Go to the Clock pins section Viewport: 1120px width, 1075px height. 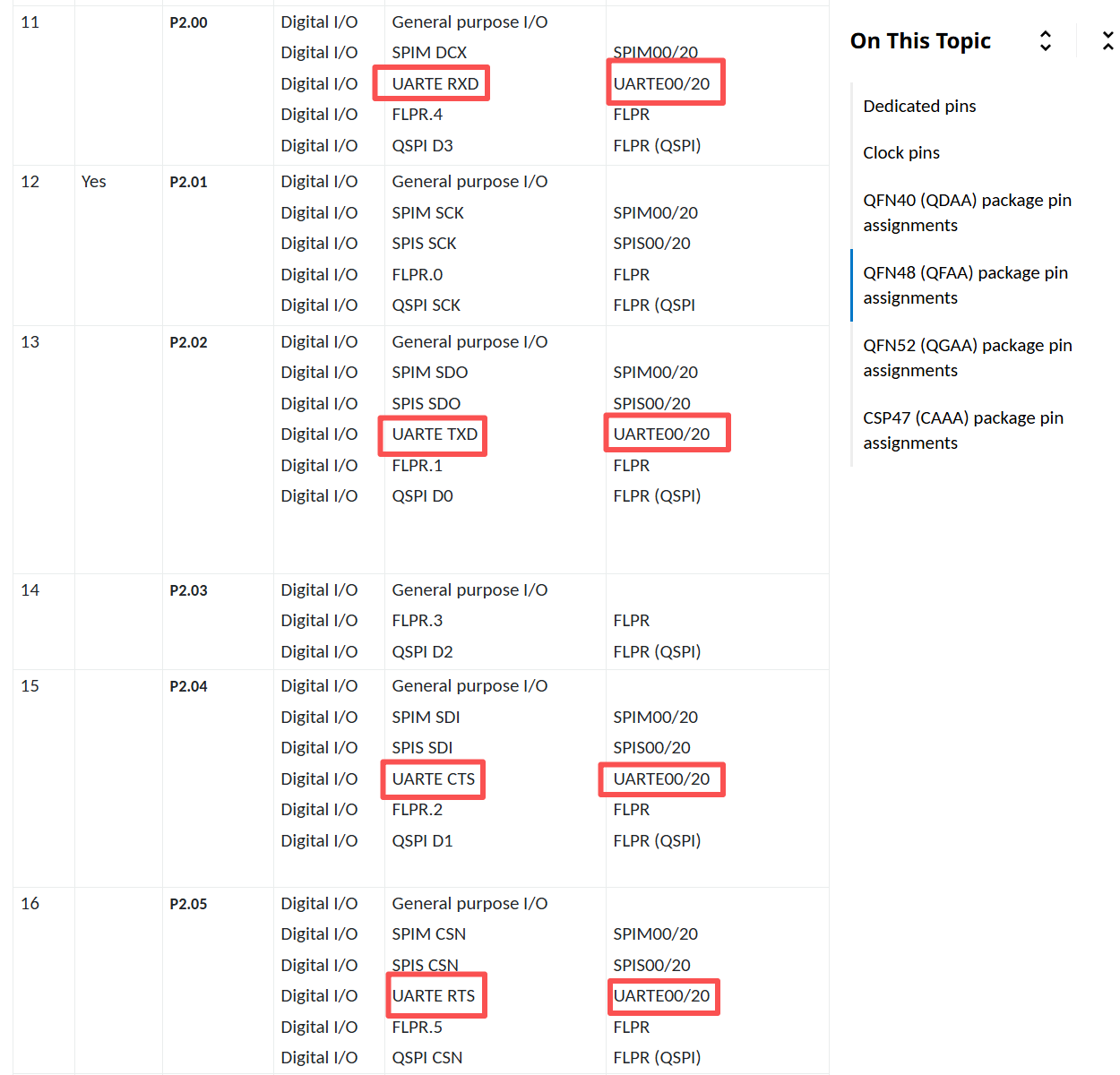(x=900, y=152)
